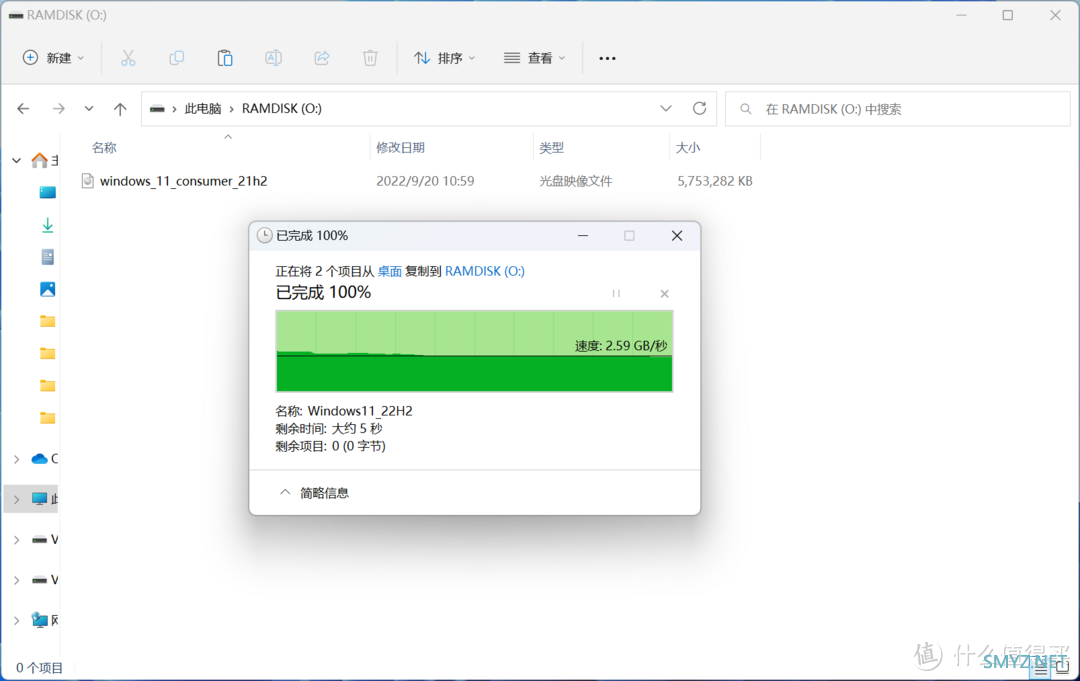Expand the OneDrive sidebar node
Viewport: 1080px width, 681px height.
17,459
